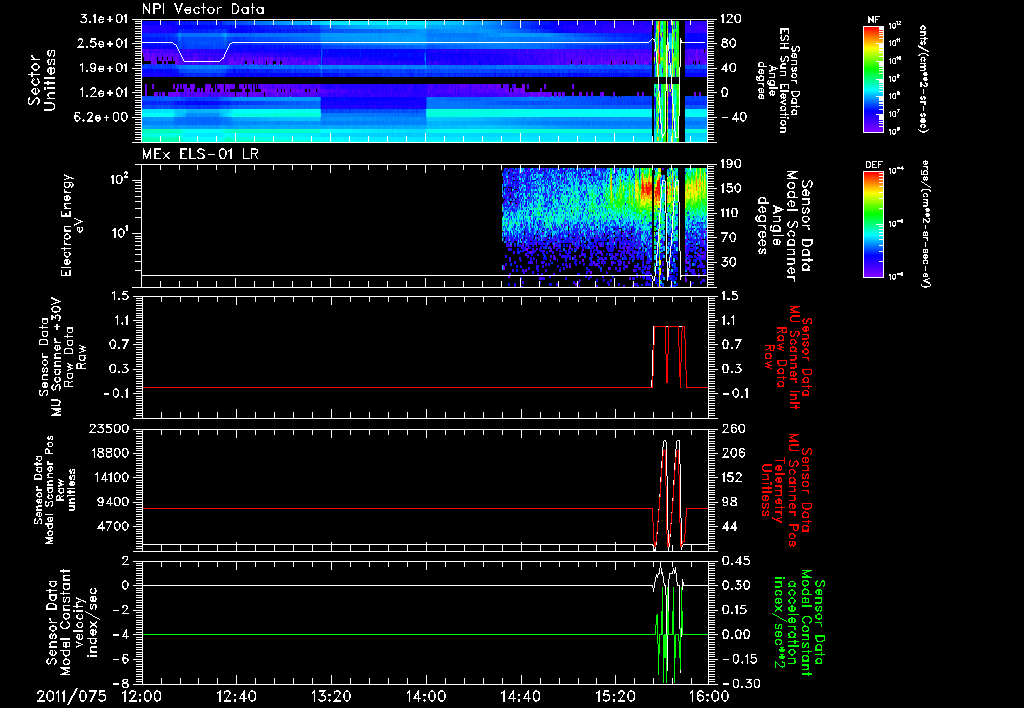The height and width of the screenshot is (708, 1024).
Task: Click the 4700 scanner position tick label
Action: (x=115, y=526)
